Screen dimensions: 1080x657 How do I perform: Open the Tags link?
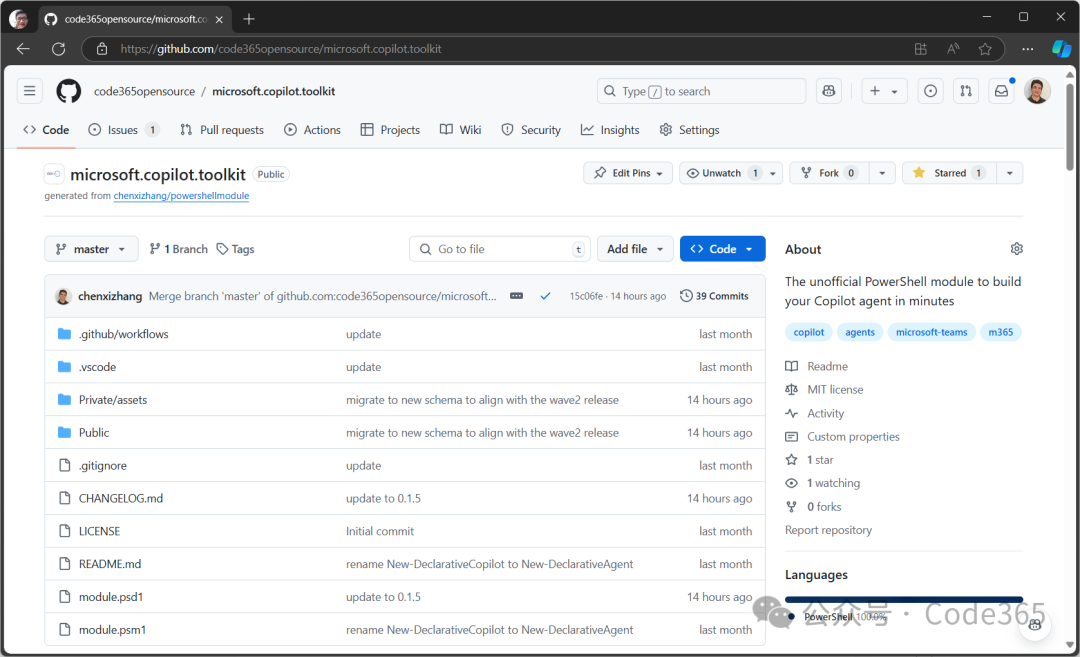click(x=235, y=249)
